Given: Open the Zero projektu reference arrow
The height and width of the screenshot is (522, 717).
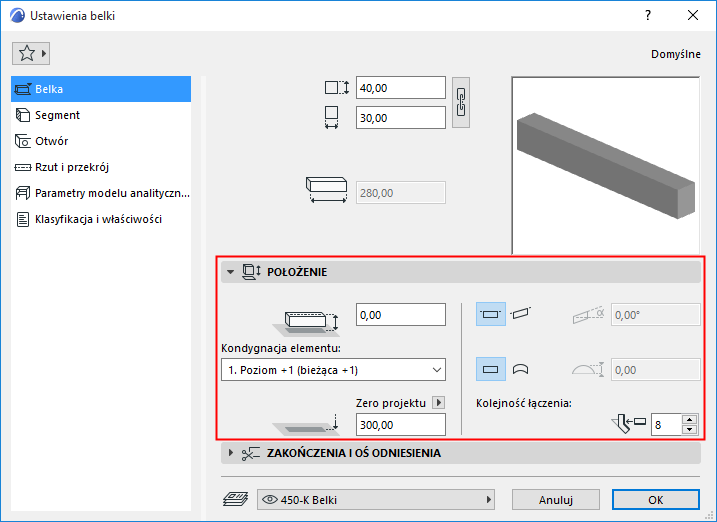Looking at the screenshot, I should [439, 403].
